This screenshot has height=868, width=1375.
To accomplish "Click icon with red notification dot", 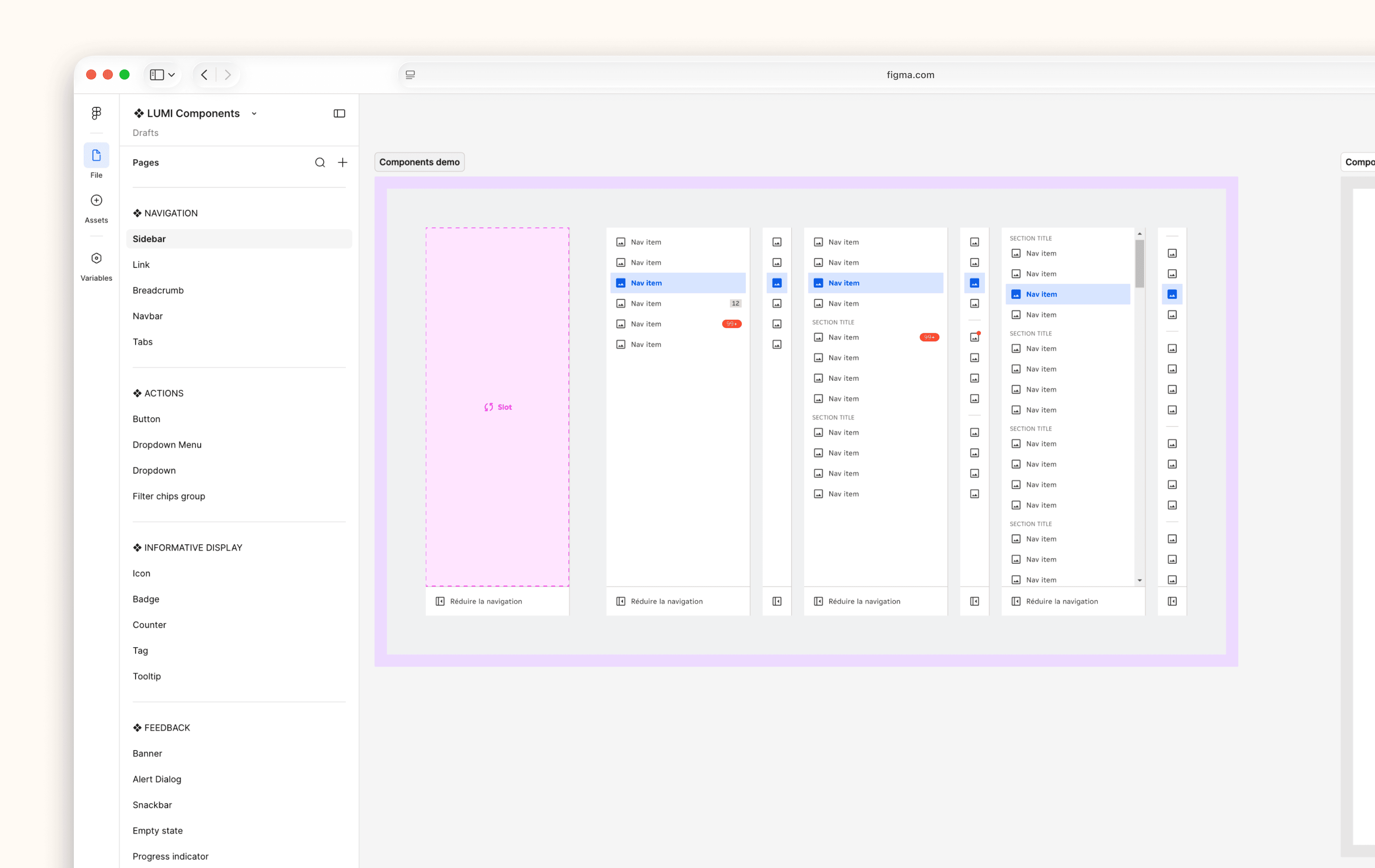I will tap(975, 337).
